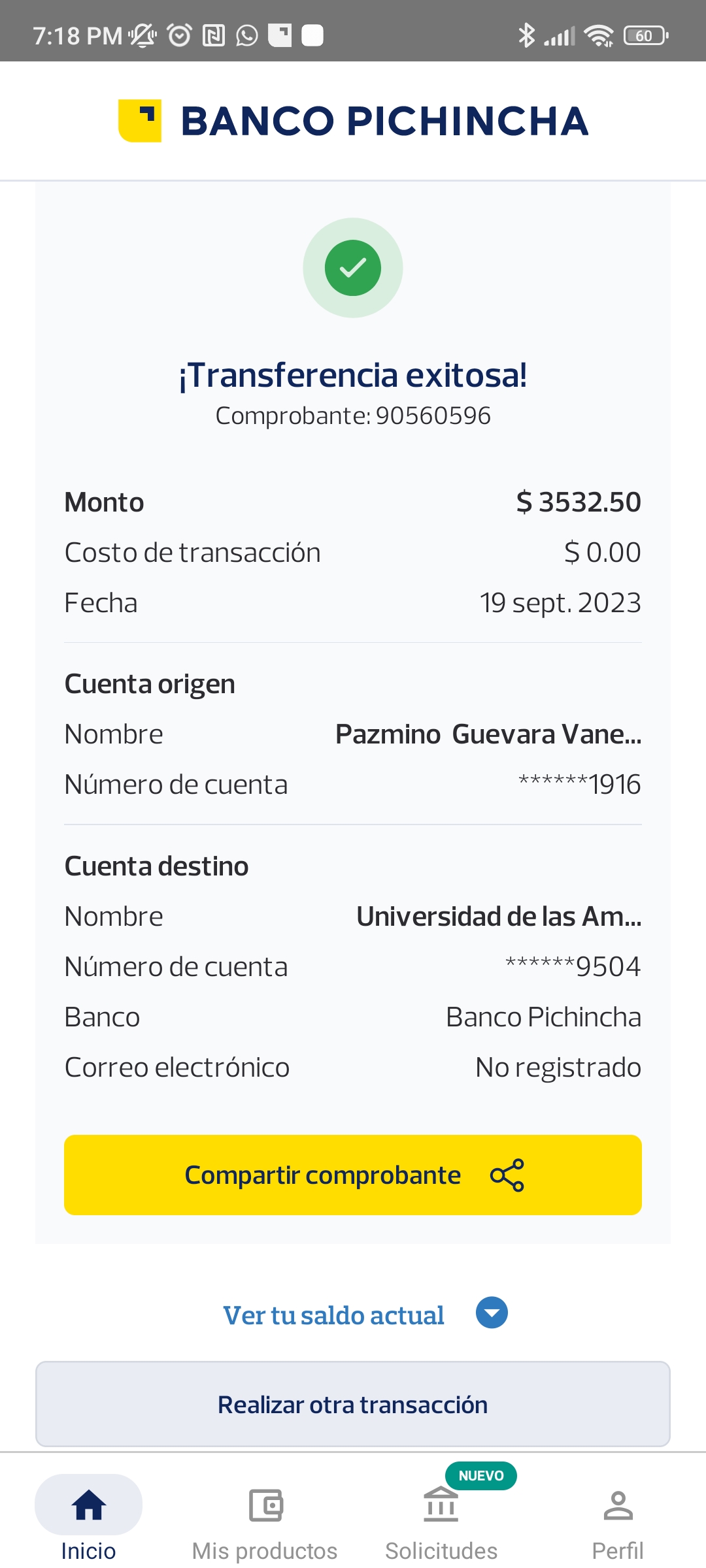Open the Perfil person icon
706x1568 pixels.
[618, 1505]
